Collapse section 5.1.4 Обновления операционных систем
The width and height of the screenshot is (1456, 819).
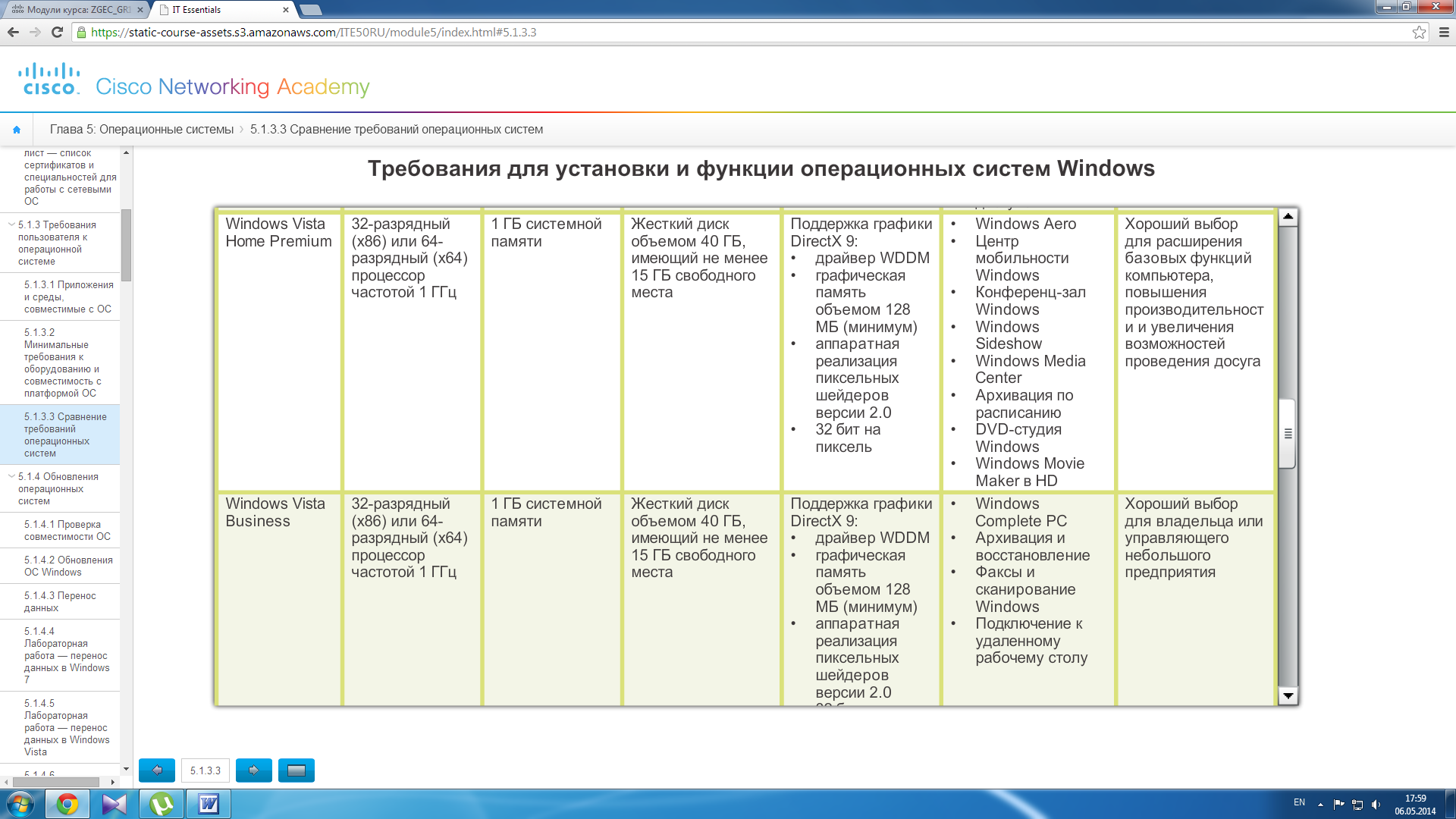coord(11,476)
